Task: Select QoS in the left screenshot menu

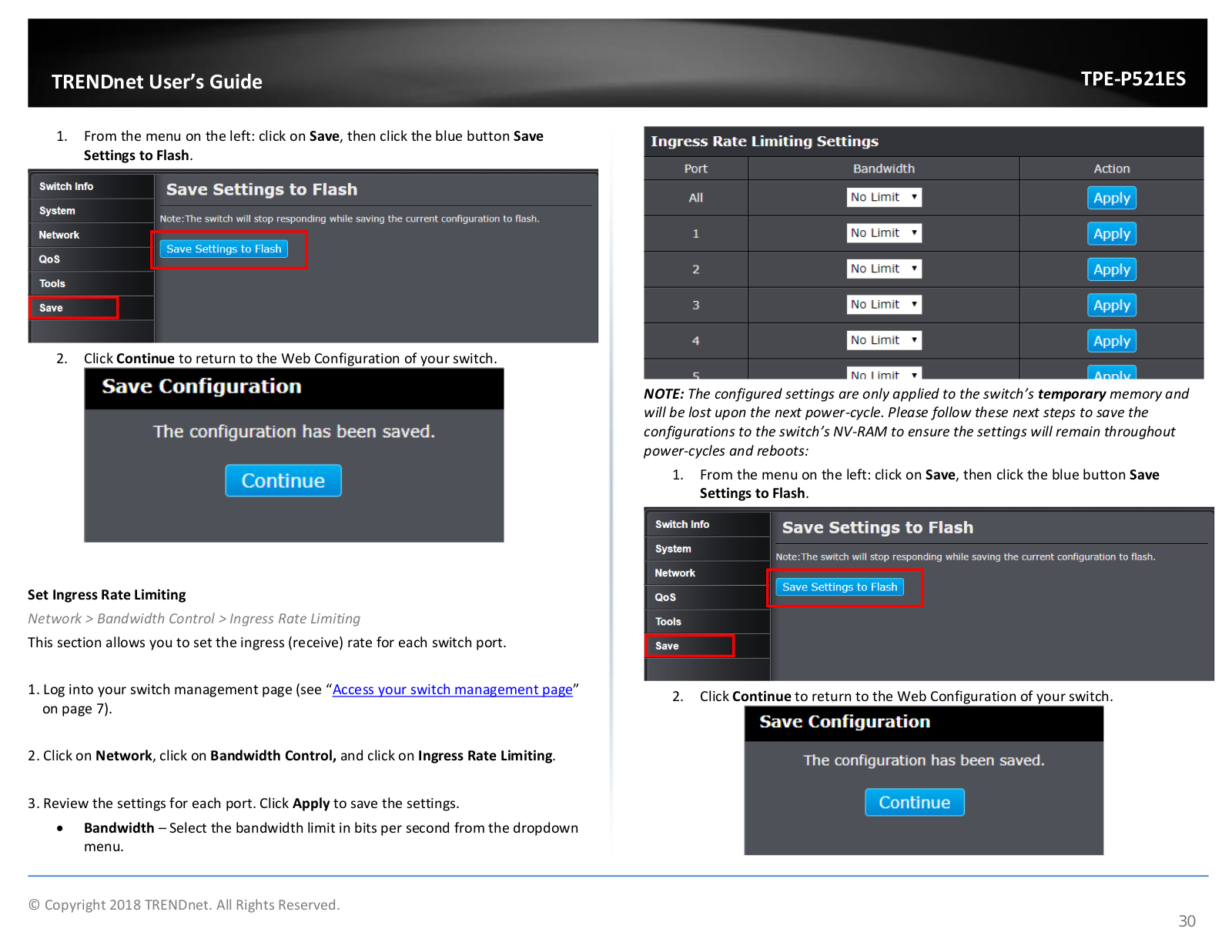Action: (x=92, y=259)
